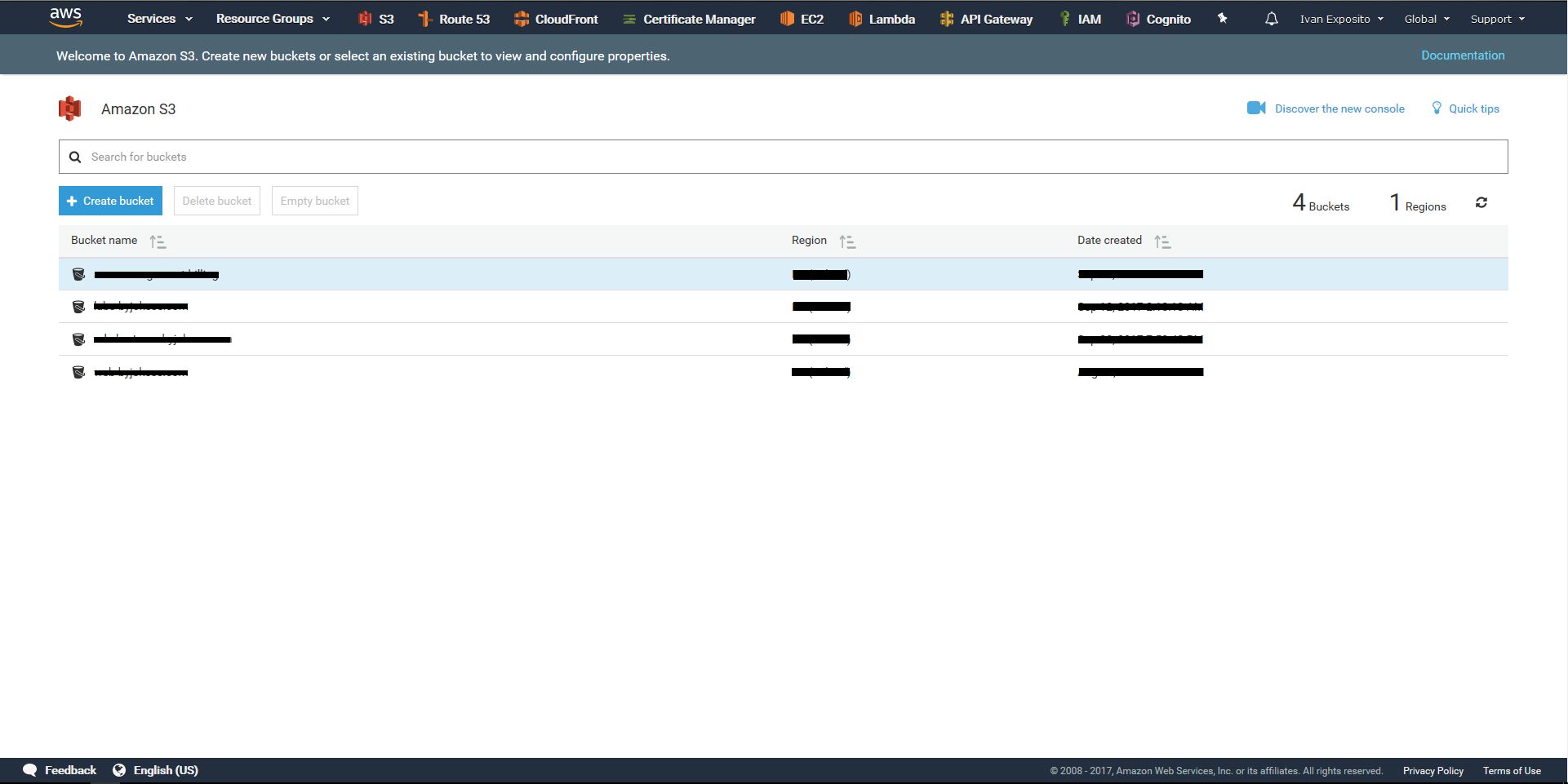
Task: Open the Feedback link in footer
Action: tap(70, 770)
